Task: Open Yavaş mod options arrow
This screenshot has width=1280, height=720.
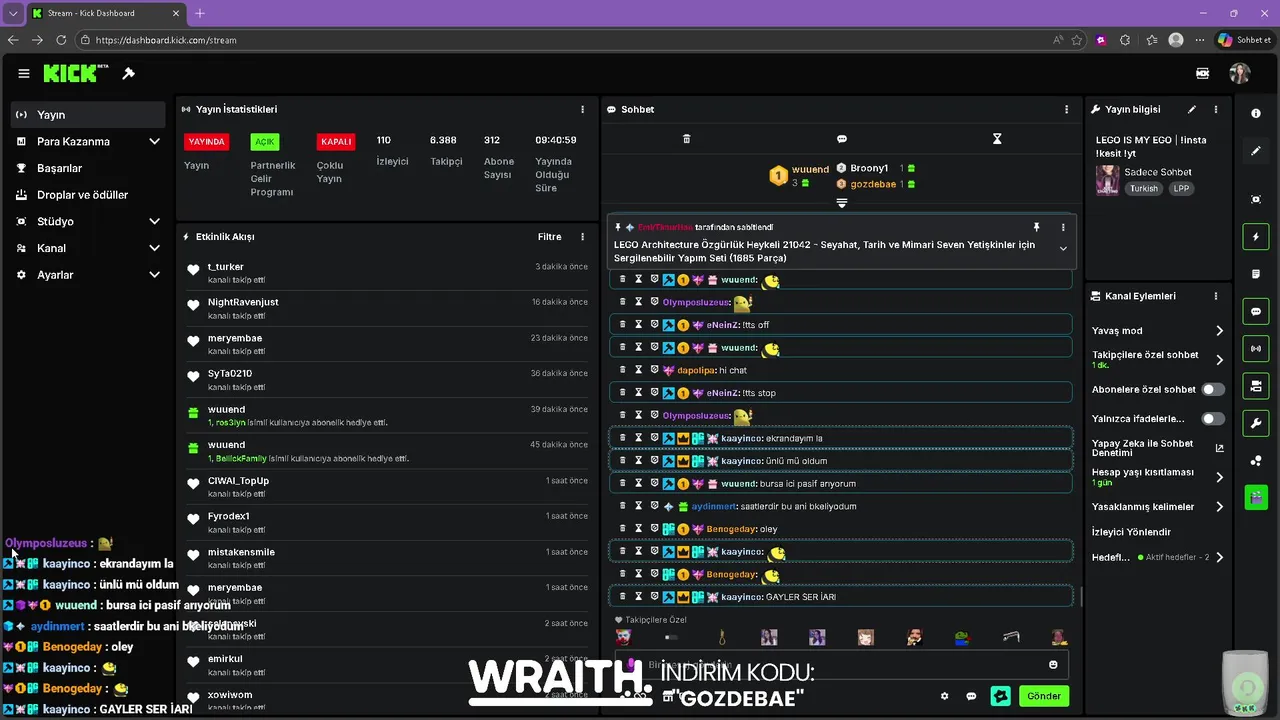Action: [1219, 331]
